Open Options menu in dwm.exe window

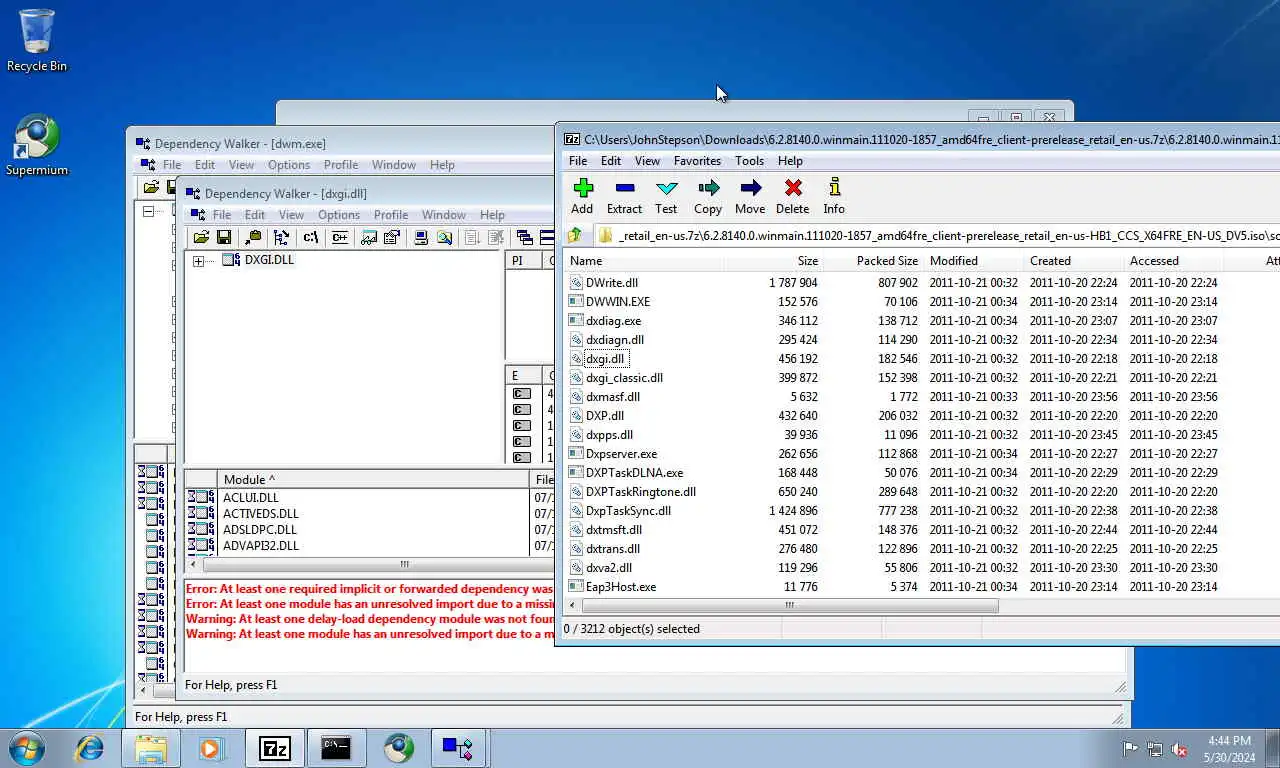pos(289,164)
